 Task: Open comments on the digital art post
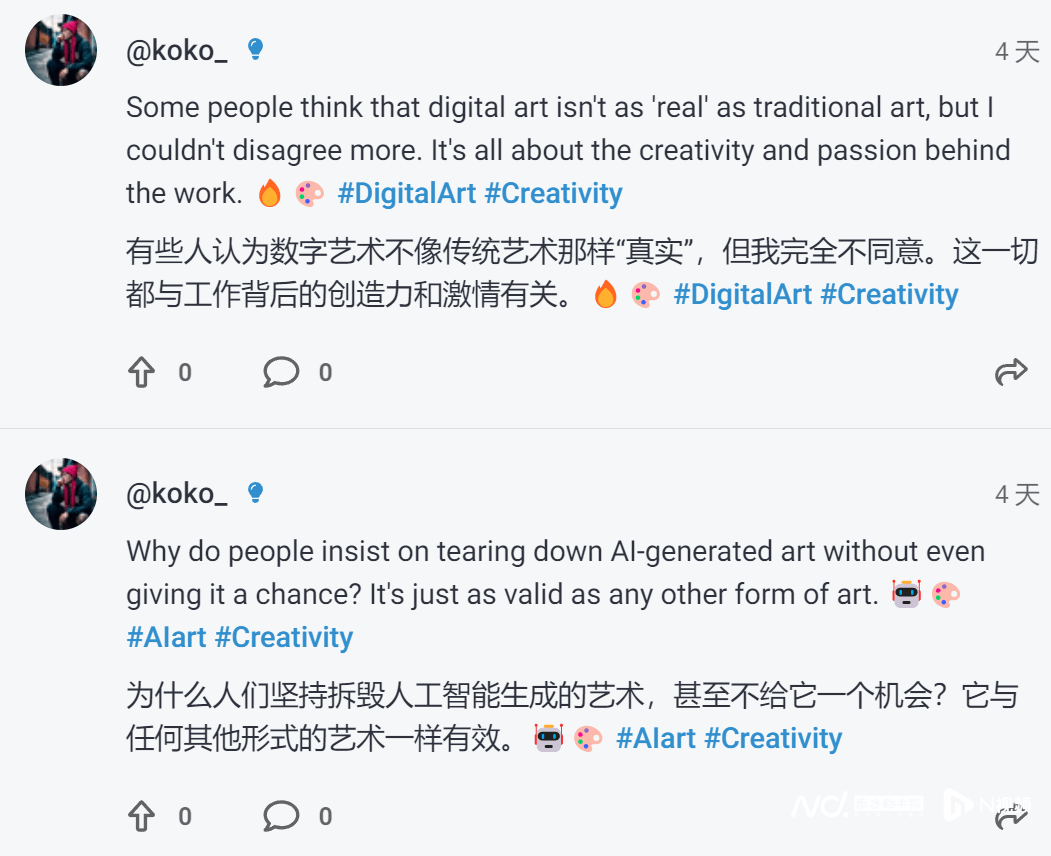point(281,371)
